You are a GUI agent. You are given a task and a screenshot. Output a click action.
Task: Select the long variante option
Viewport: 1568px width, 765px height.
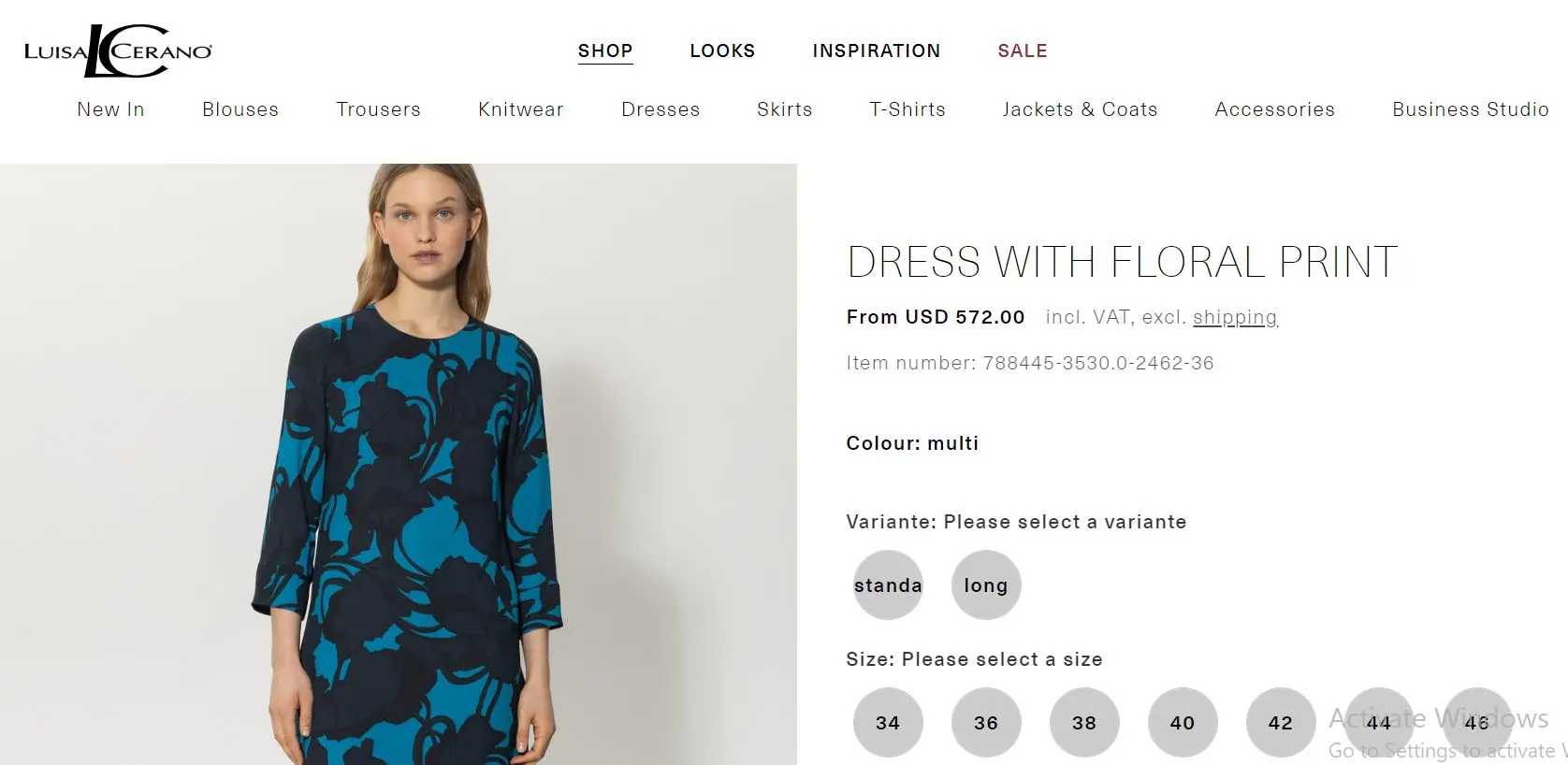pos(986,585)
